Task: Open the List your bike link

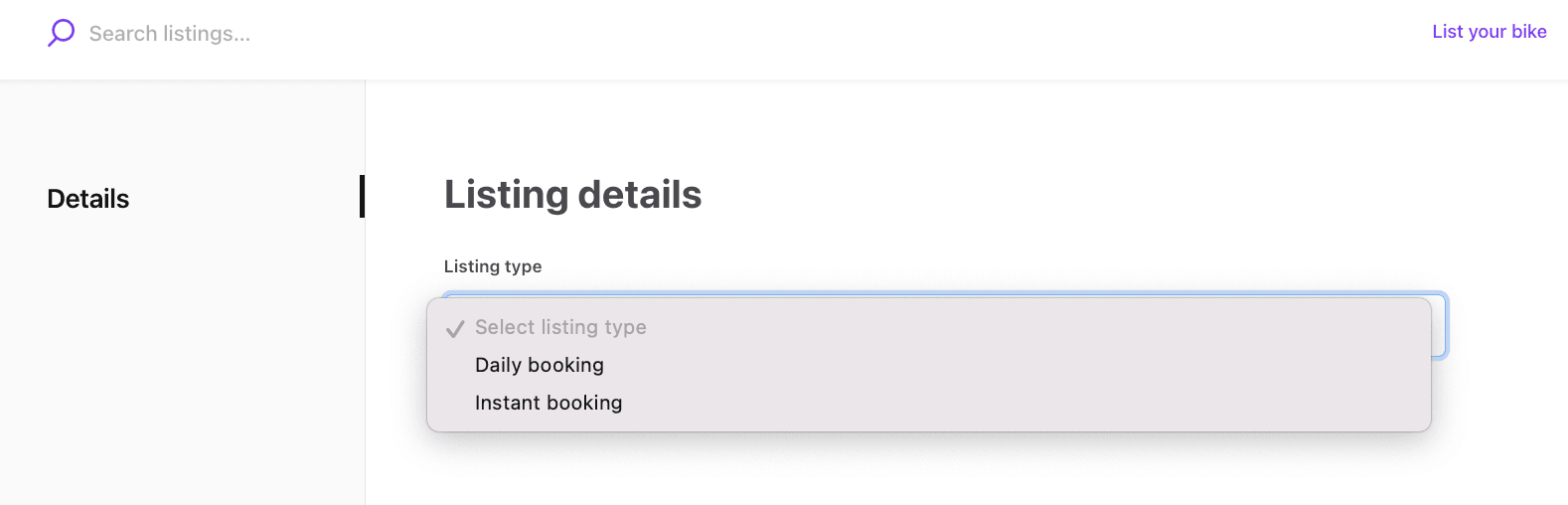Action: click(1489, 32)
